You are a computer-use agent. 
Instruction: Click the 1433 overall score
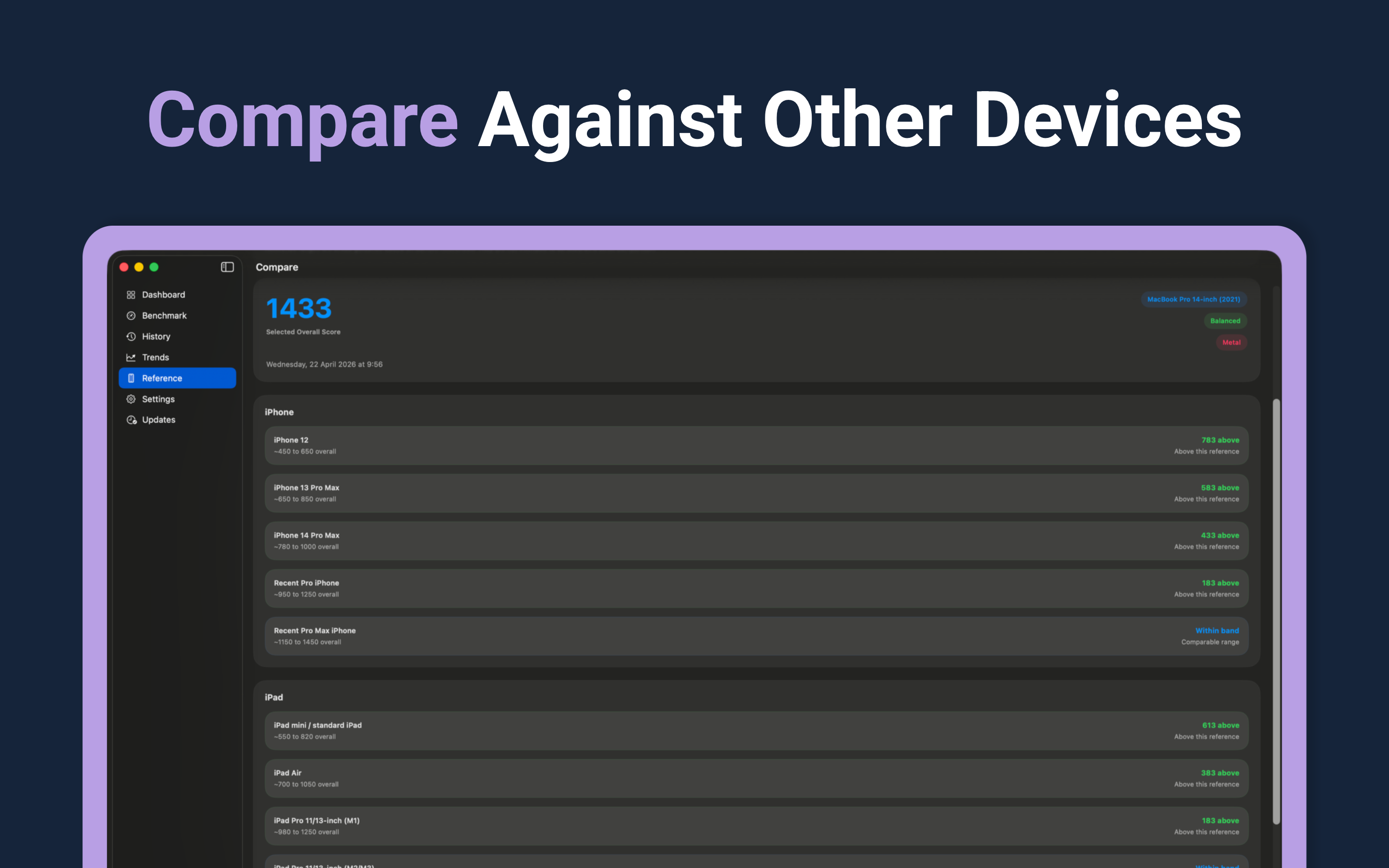(299, 309)
